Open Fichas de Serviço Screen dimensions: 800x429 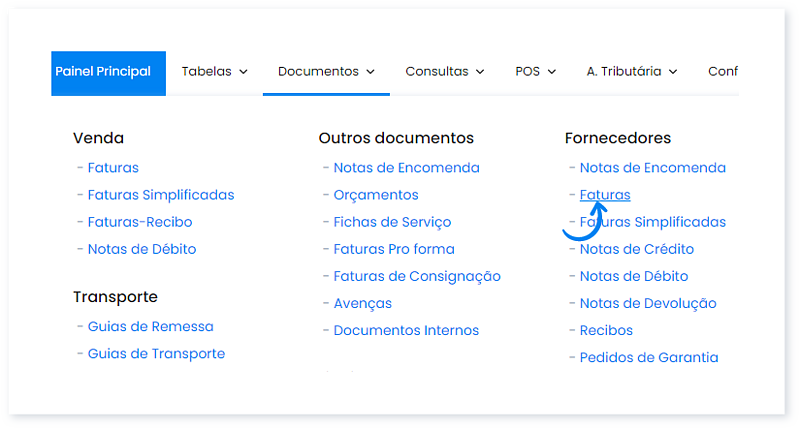coord(392,222)
